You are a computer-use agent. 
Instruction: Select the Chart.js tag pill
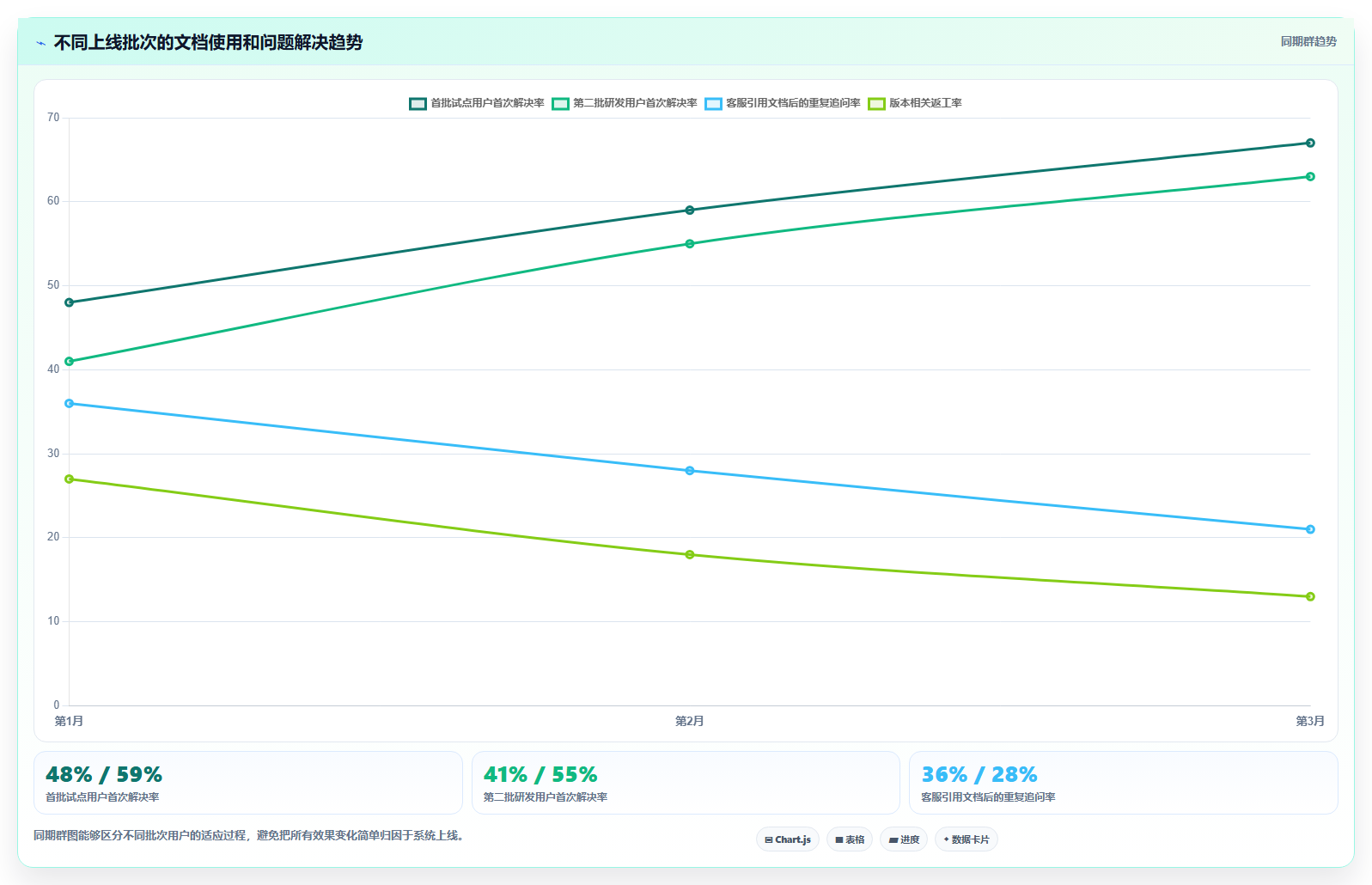click(x=788, y=839)
